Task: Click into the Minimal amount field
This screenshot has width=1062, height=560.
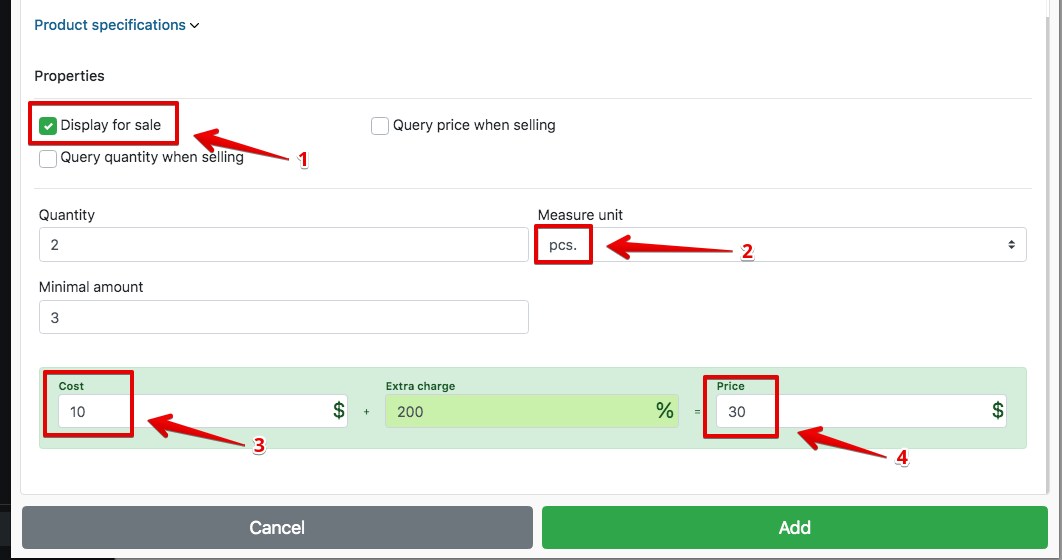Action: tap(283, 317)
